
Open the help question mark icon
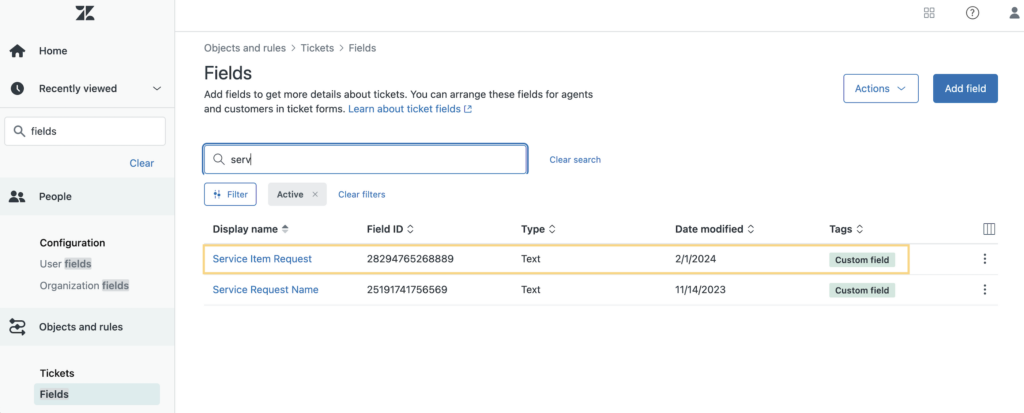972,13
